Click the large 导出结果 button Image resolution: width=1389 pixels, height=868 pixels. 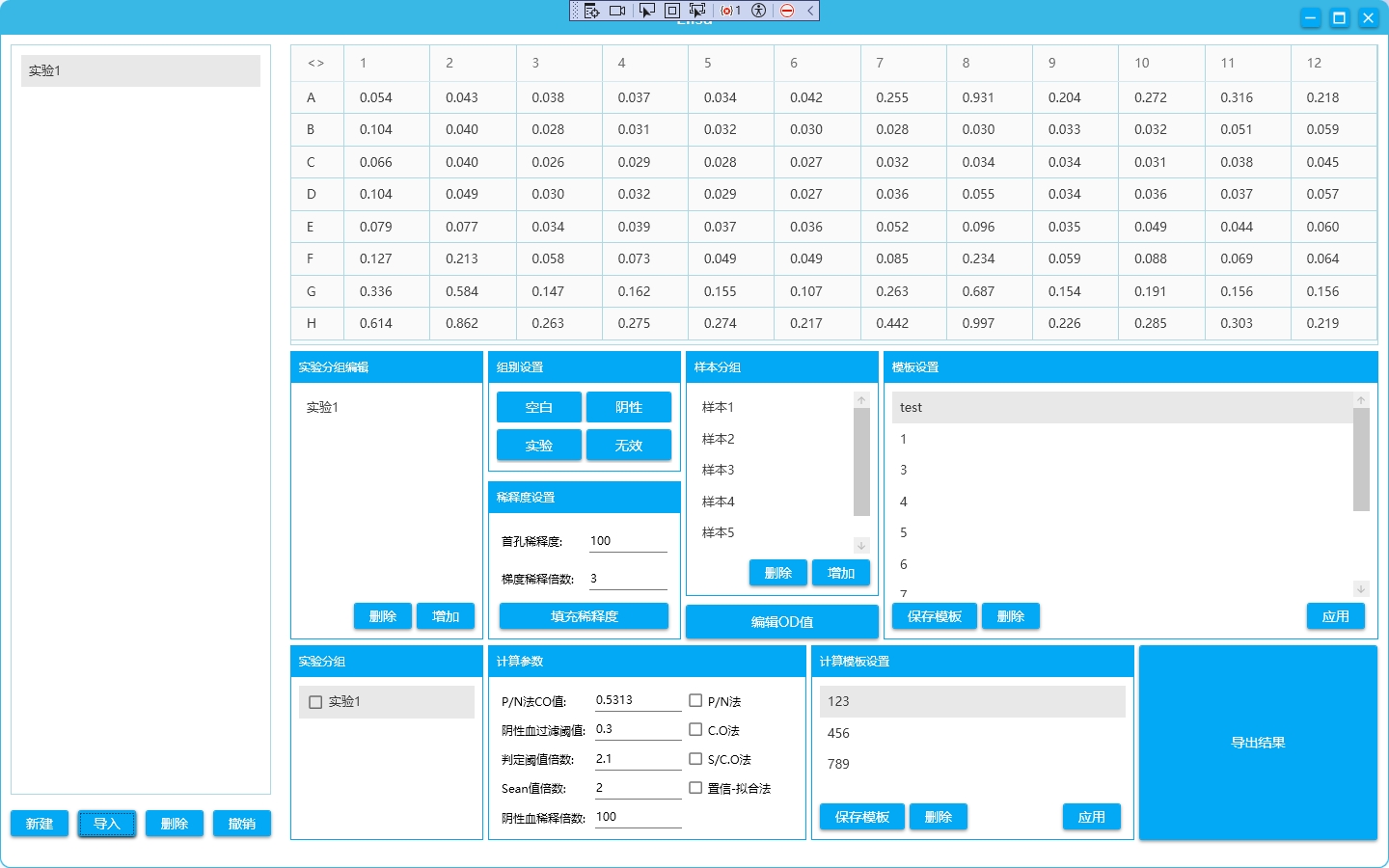click(x=1258, y=743)
